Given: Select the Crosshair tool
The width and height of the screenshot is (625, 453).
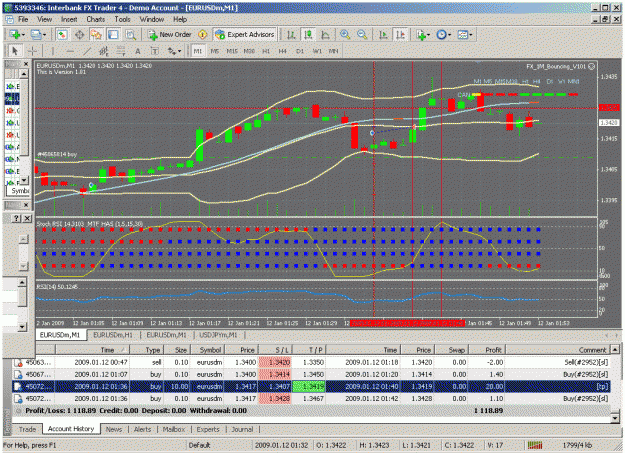Looking at the screenshot, I should click(32, 51).
